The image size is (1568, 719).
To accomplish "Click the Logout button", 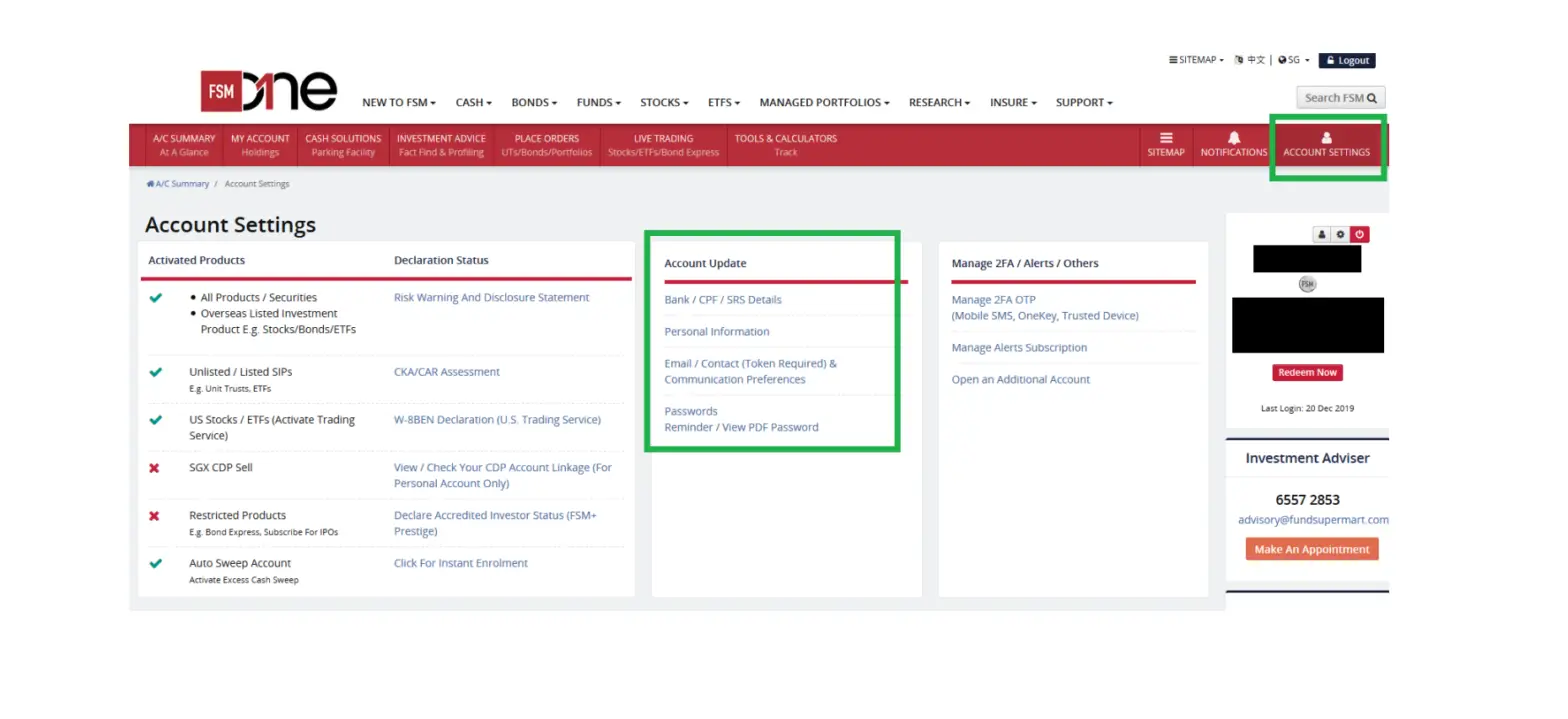I will point(1347,60).
